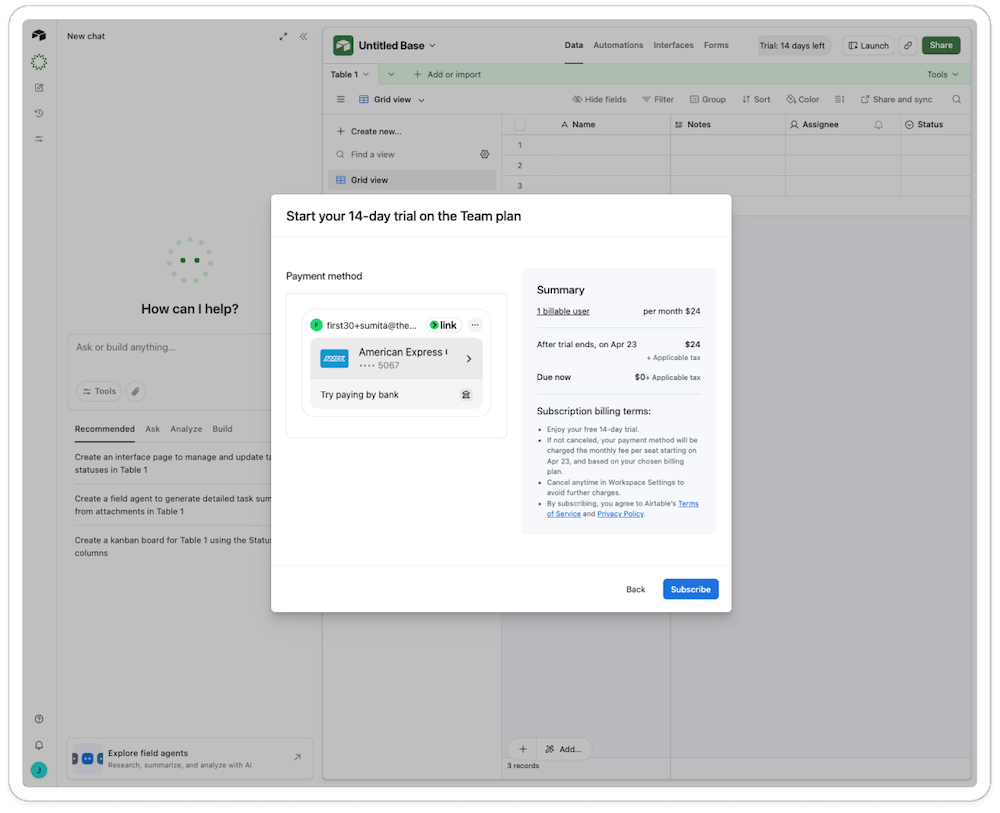Viewport: 1000px width, 813px height.
Task: Click the green Share button
Action: click(941, 45)
